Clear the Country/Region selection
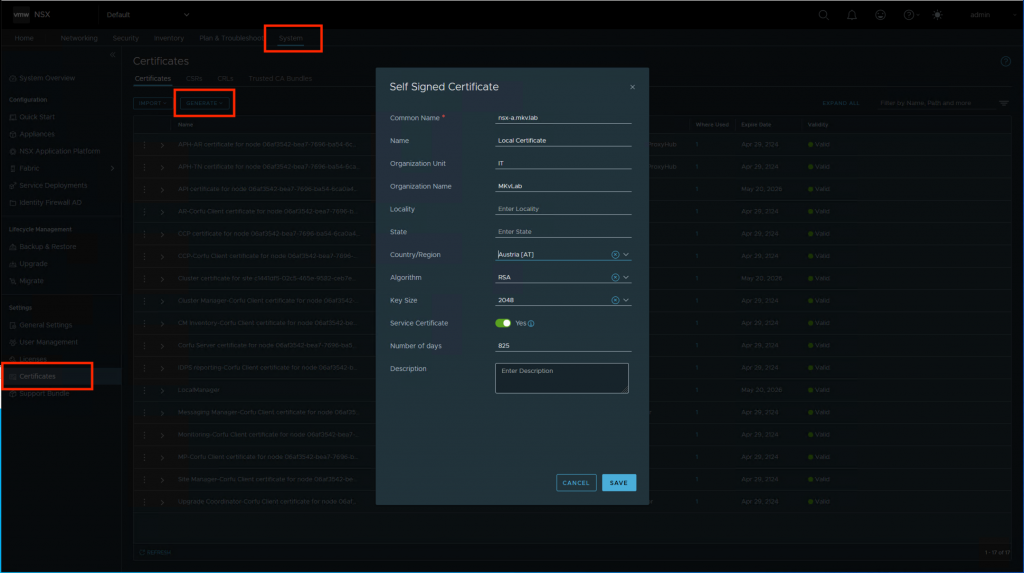The height and width of the screenshot is (573, 1024). pyautogui.click(x=615, y=255)
